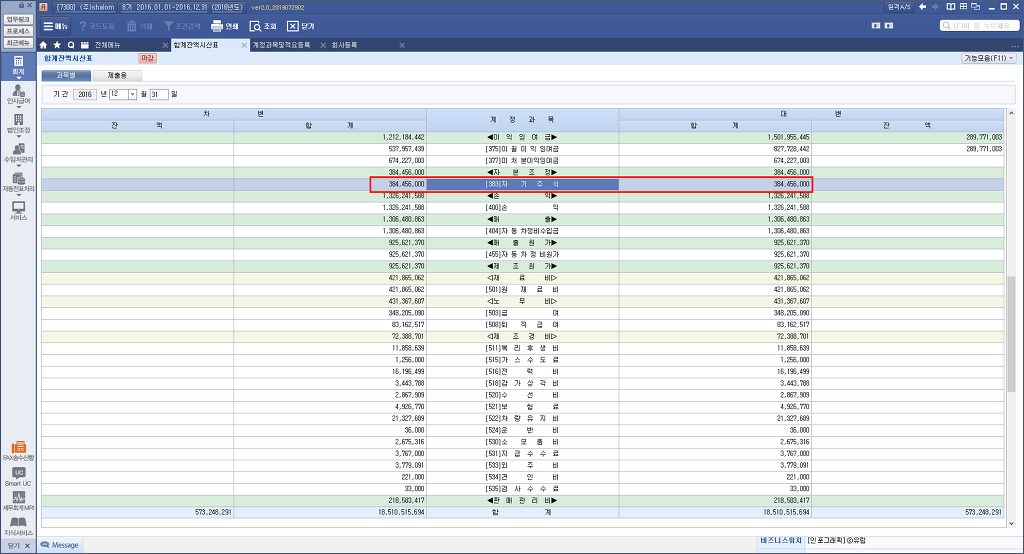
Task: Expand the 기능모음(F11) dropdown
Action: (x=989, y=58)
